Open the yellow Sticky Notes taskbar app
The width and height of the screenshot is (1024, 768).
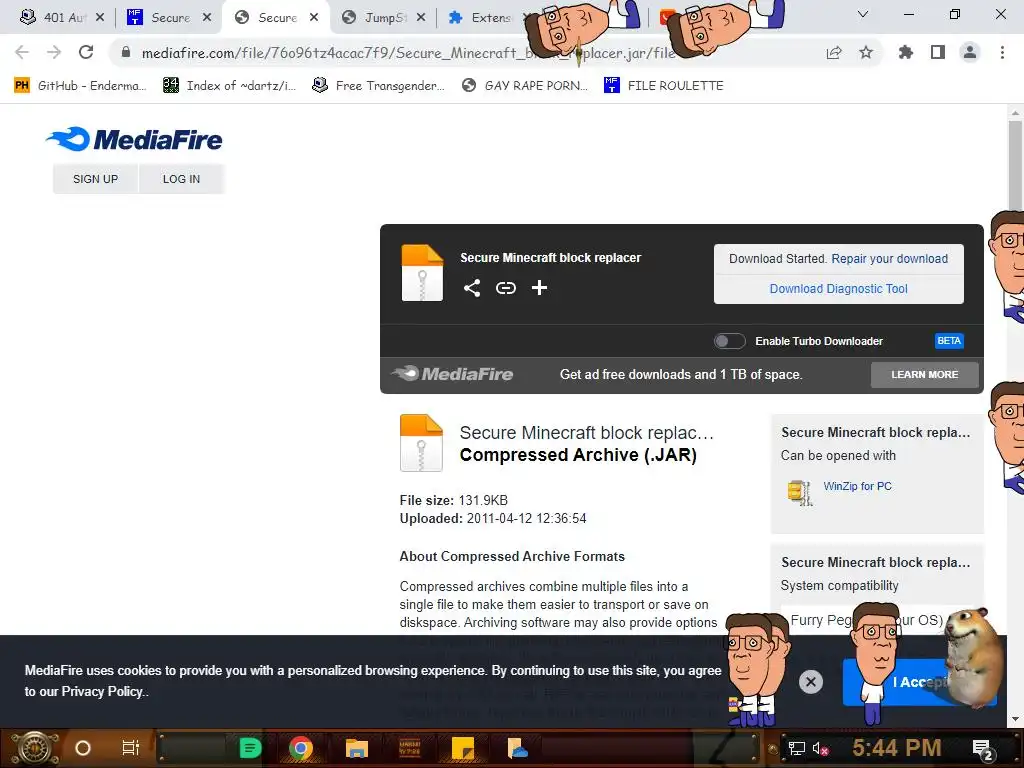point(463,748)
